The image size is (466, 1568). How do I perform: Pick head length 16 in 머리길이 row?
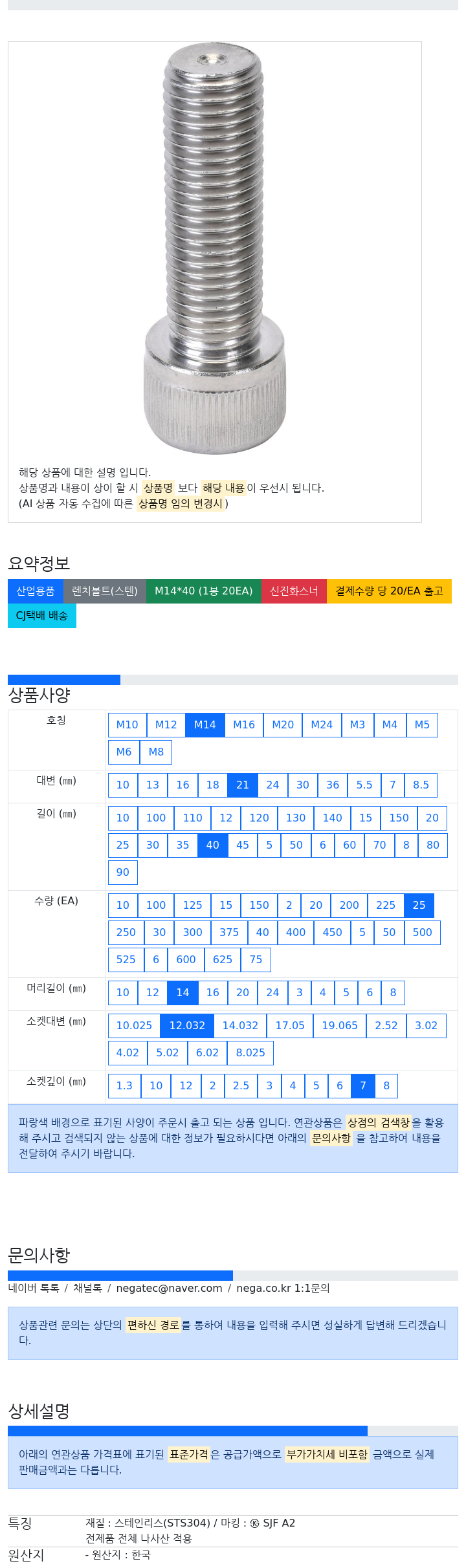(x=213, y=993)
